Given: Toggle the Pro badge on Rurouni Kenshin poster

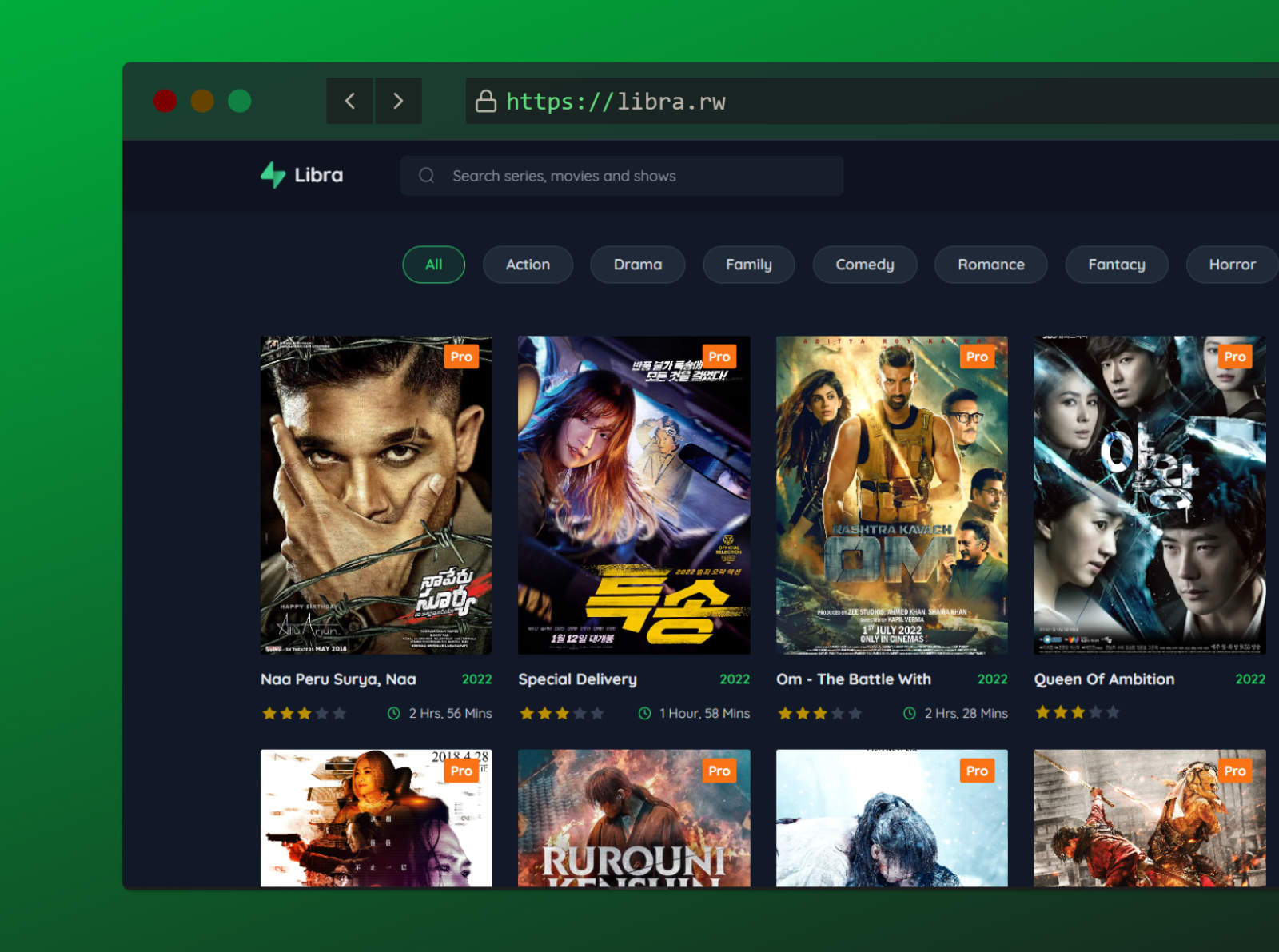Looking at the screenshot, I should (x=718, y=771).
